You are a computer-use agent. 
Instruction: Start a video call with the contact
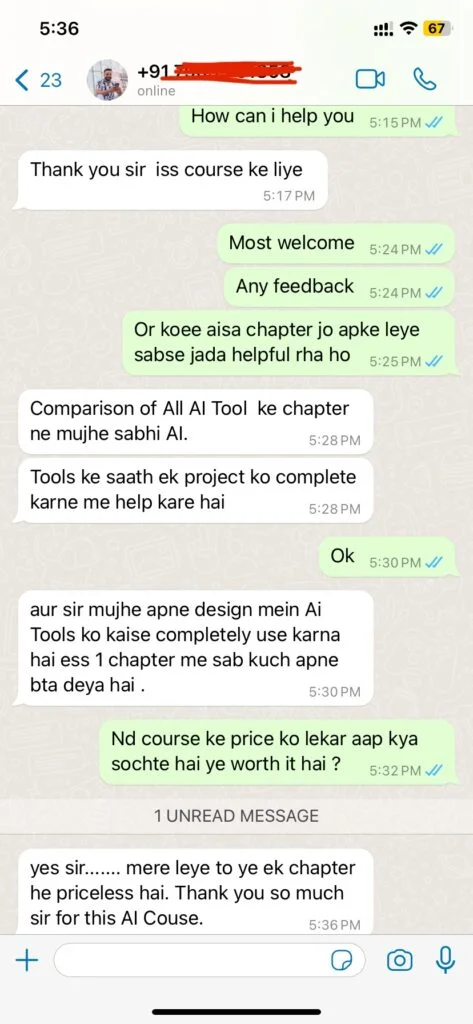tap(370, 79)
